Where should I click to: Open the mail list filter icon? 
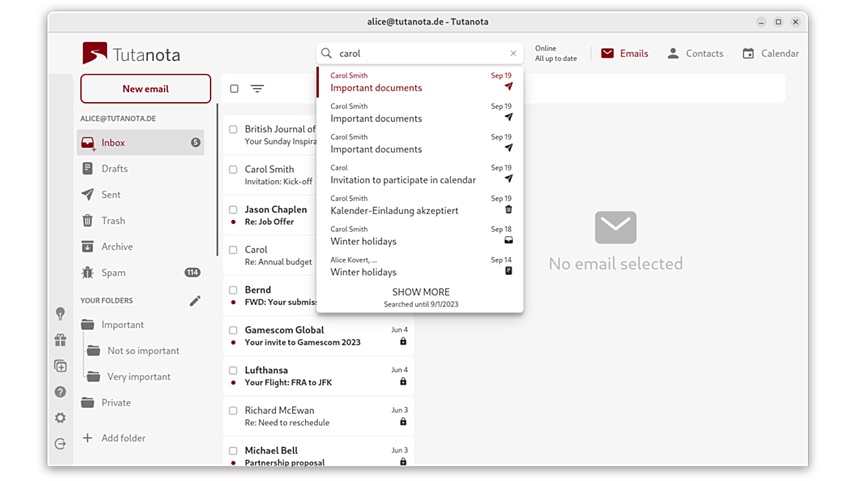coord(257,88)
